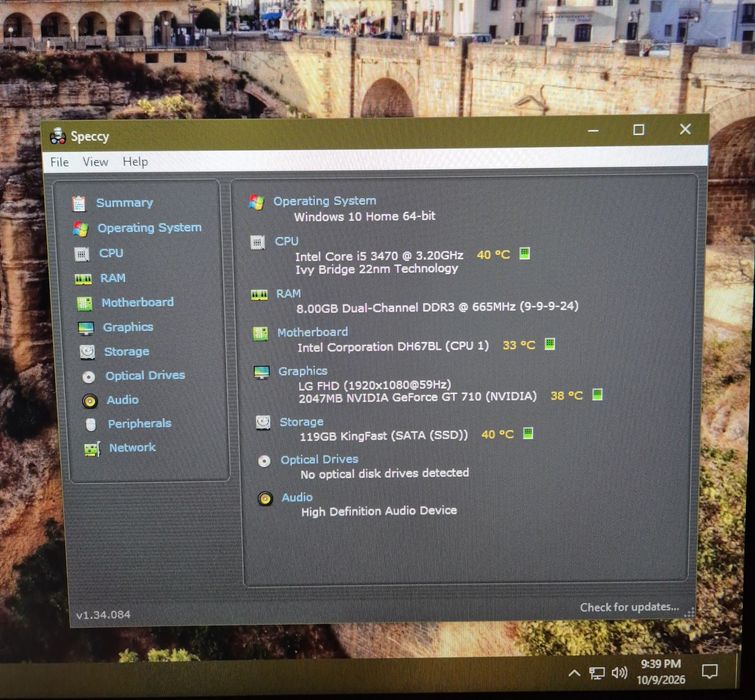Click the '119GB KingFast (SATA (SSD))' text
Viewport: 755px width, 700px height.
(x=384, y=436)
